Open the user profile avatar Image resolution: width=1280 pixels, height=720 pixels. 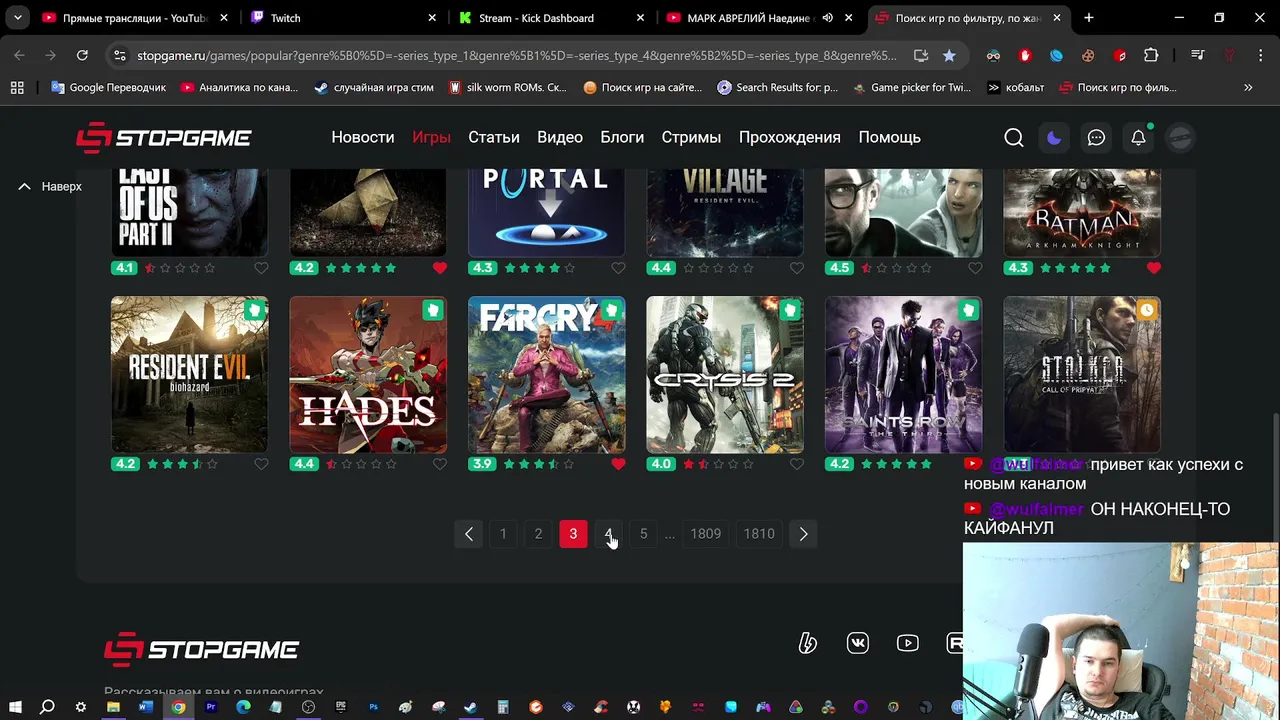tap(1180, 138)
